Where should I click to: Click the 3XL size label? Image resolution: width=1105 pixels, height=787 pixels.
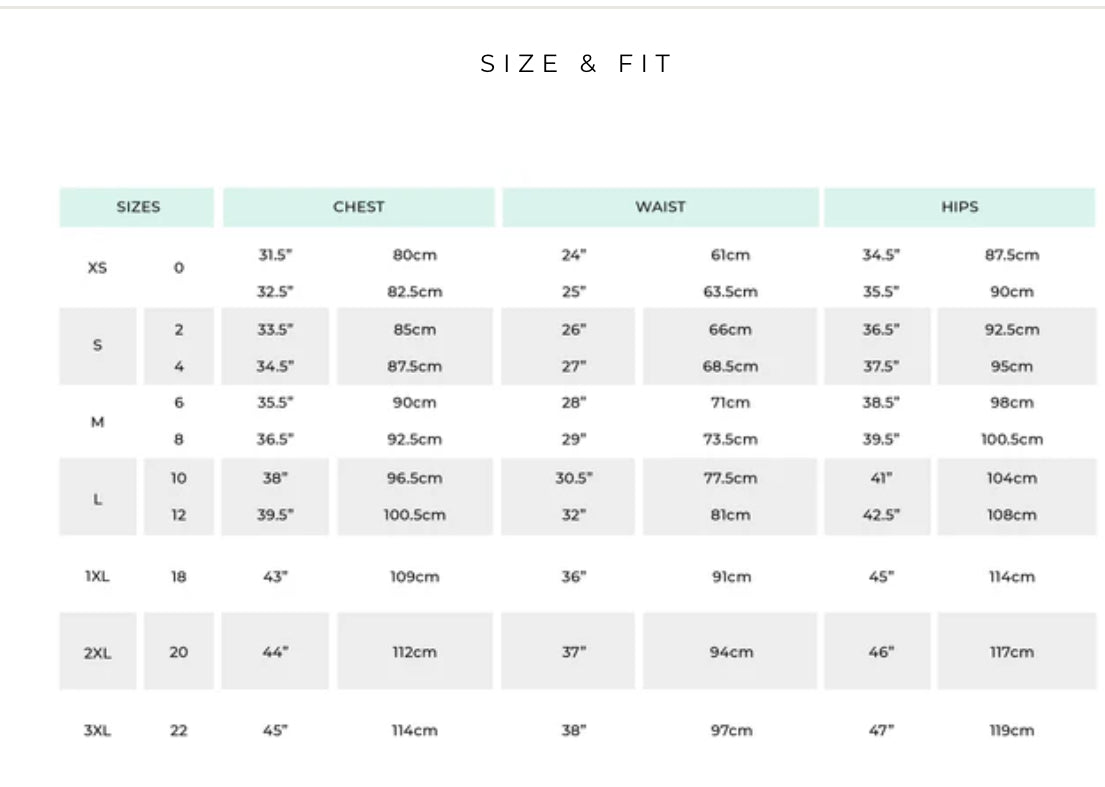click(x=97, y=731)
